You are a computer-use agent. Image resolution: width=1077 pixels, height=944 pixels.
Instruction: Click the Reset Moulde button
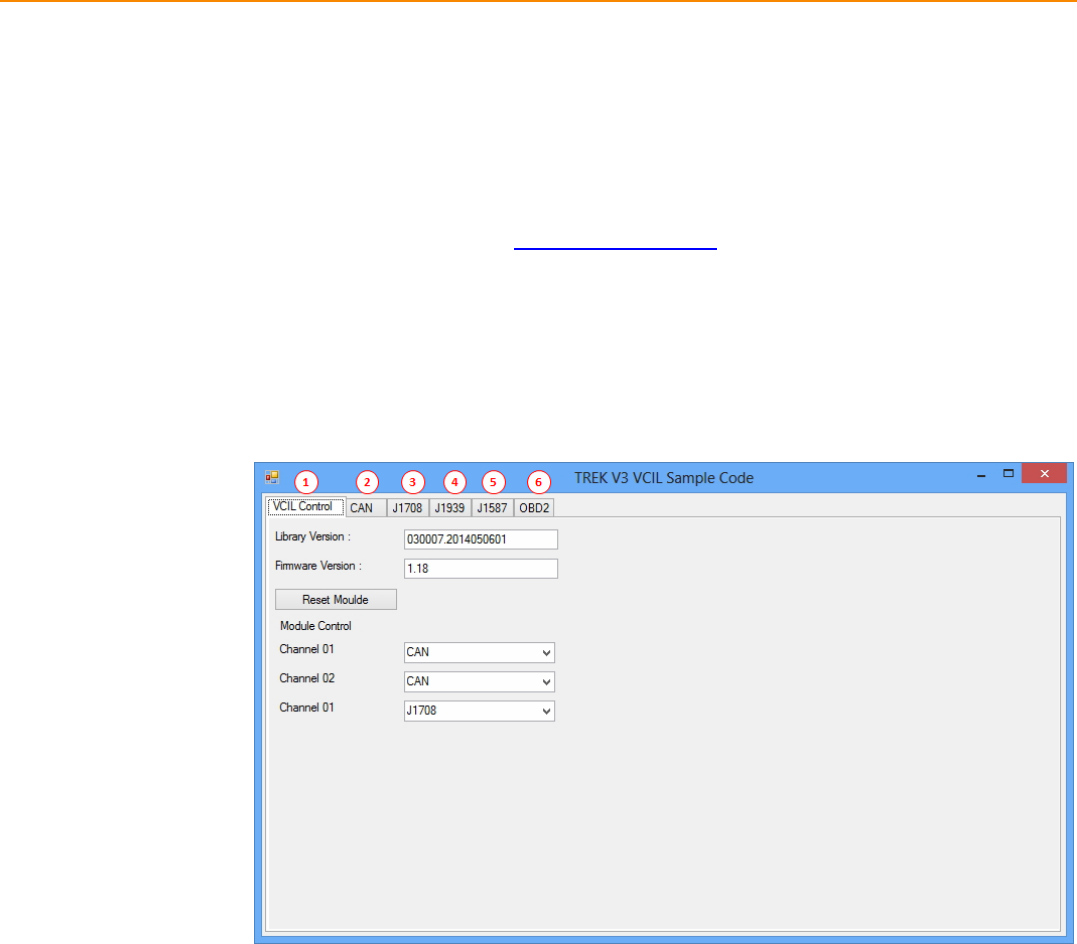(x=336, y=599)
